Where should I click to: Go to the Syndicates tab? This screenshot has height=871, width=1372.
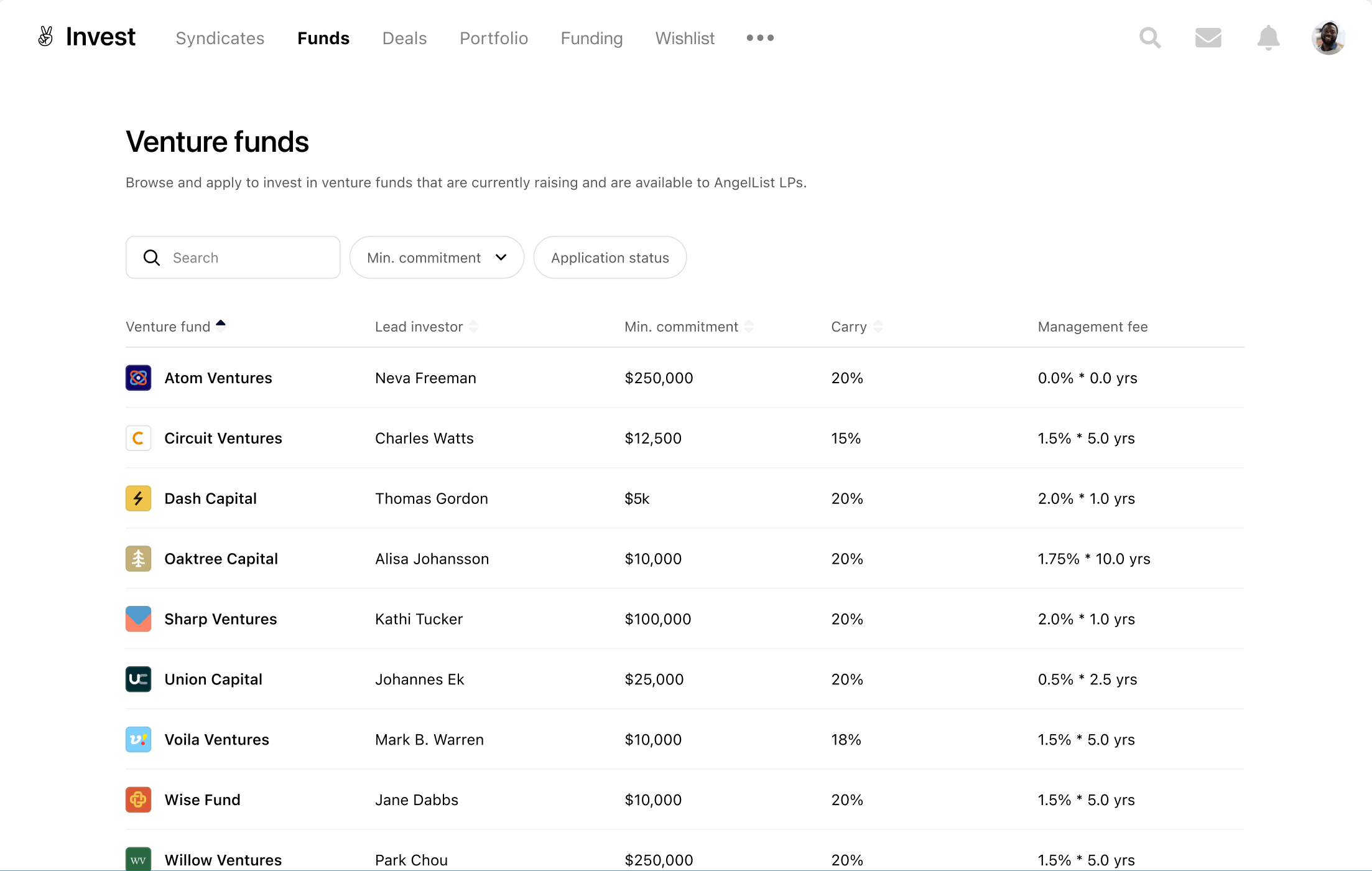[220, 38]
